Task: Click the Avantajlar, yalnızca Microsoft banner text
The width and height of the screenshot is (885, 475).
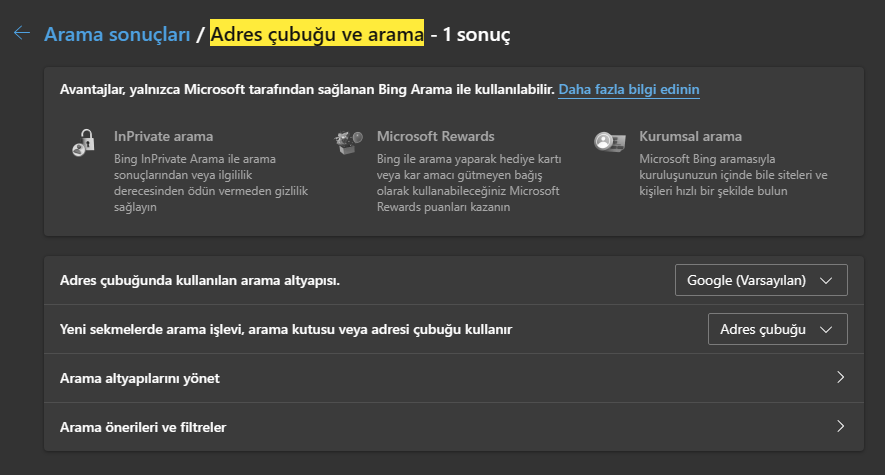Action: (307, 89)
